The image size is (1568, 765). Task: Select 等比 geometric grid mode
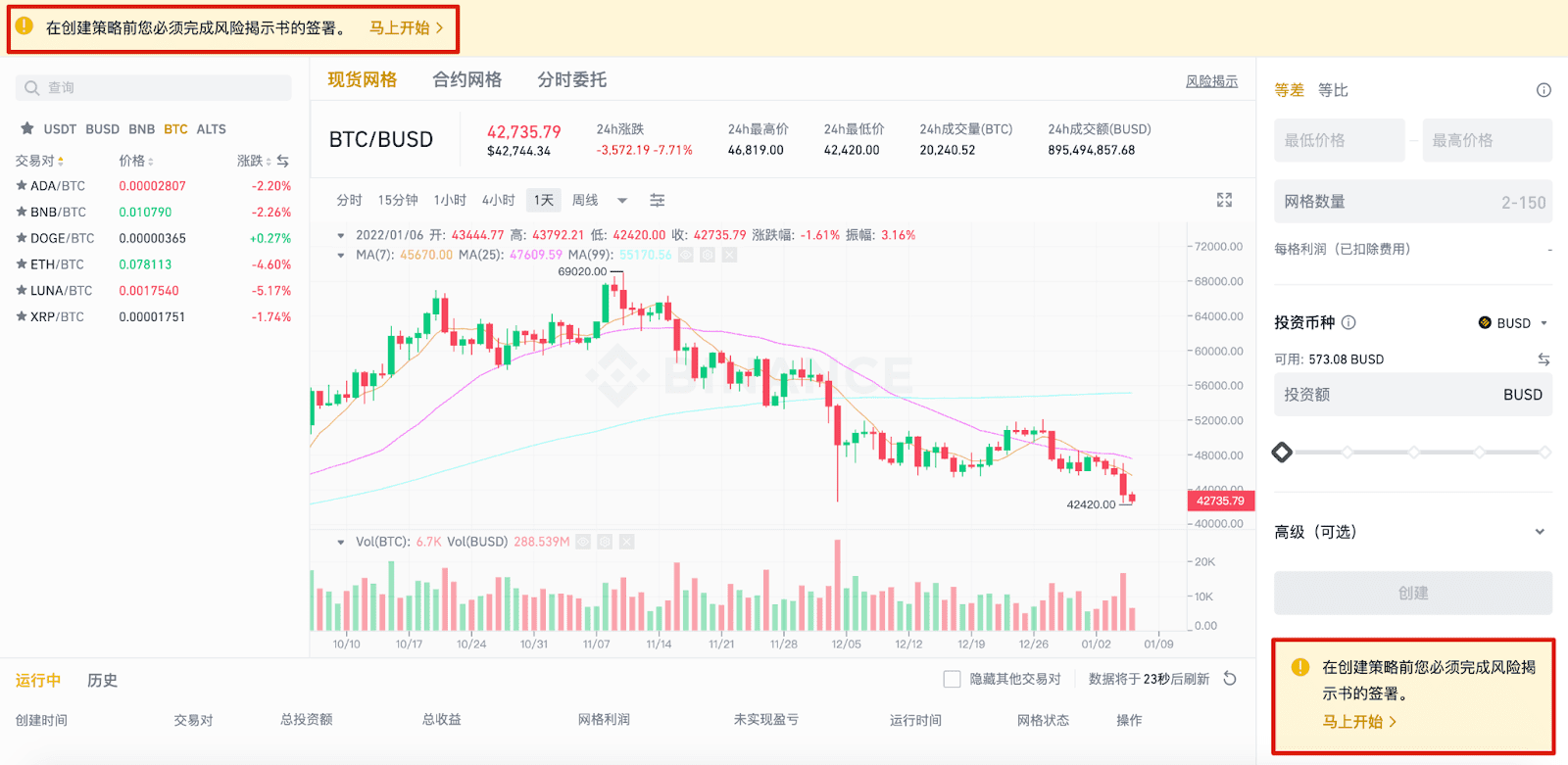(x=1333, y=90)
